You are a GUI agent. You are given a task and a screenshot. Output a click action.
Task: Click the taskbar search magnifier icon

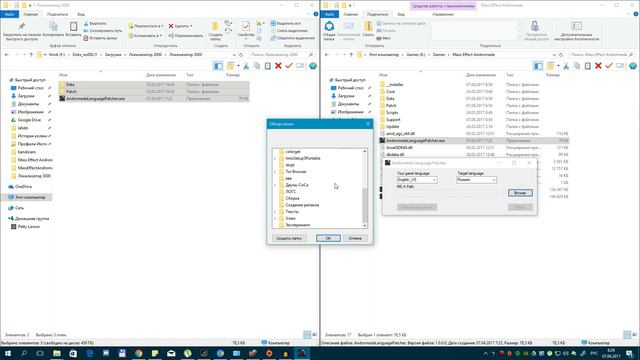pos(24,353)
